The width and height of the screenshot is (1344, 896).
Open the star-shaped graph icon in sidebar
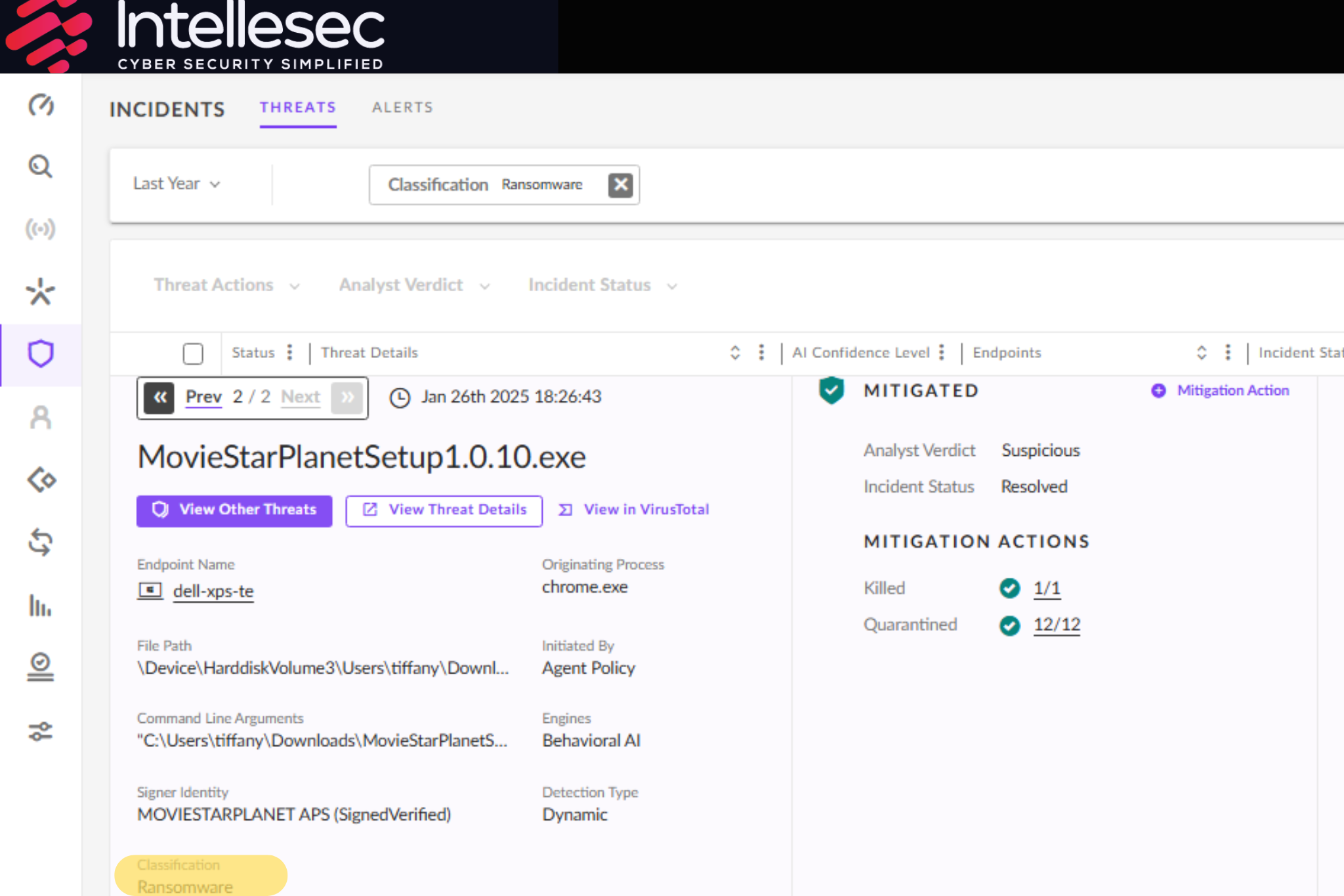[x=41, y=292]
